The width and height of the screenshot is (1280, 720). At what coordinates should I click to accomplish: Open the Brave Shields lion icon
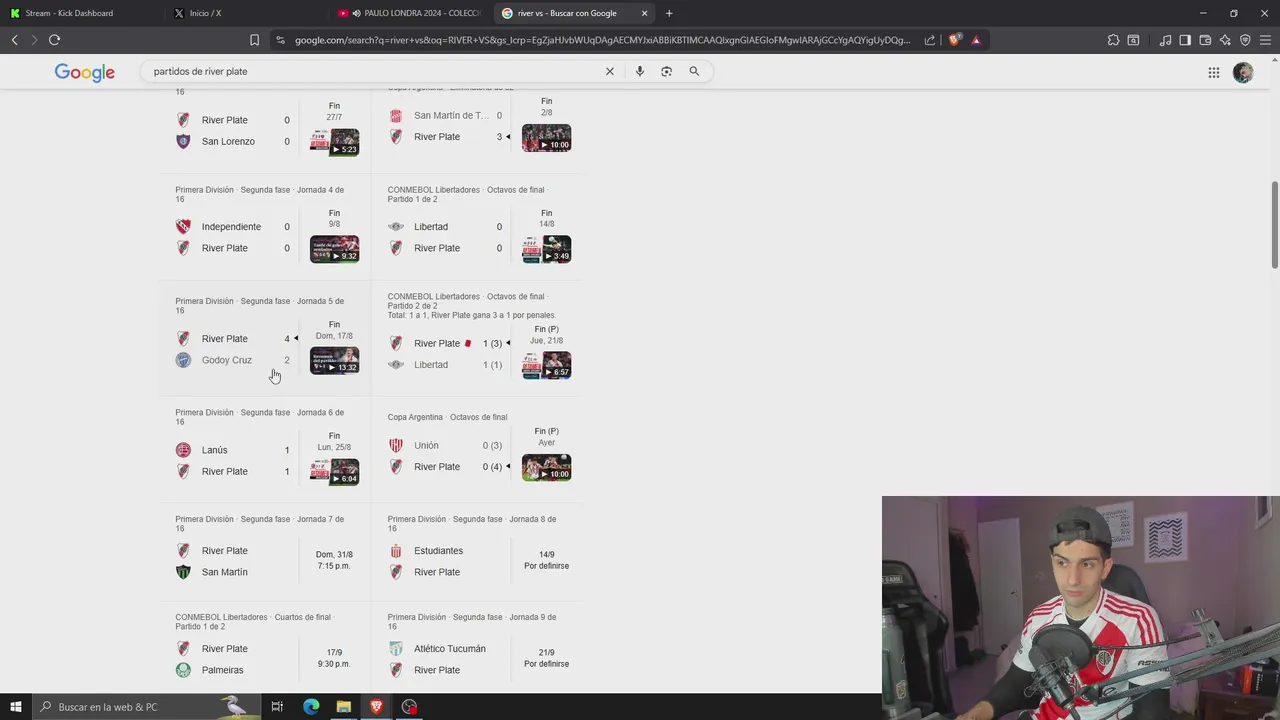tap(954, 40)
